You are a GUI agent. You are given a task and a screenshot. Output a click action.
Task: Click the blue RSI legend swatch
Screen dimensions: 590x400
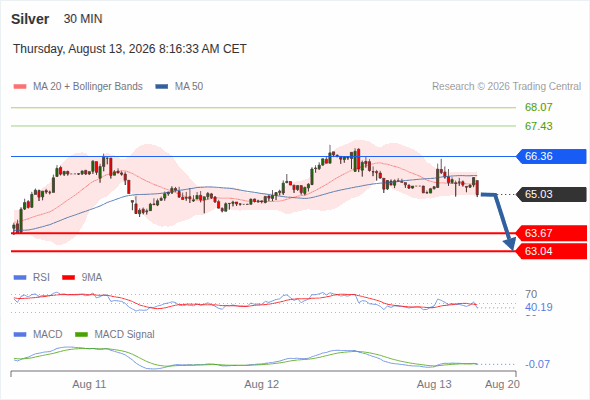pyautogui.click(x=20, y=278)
